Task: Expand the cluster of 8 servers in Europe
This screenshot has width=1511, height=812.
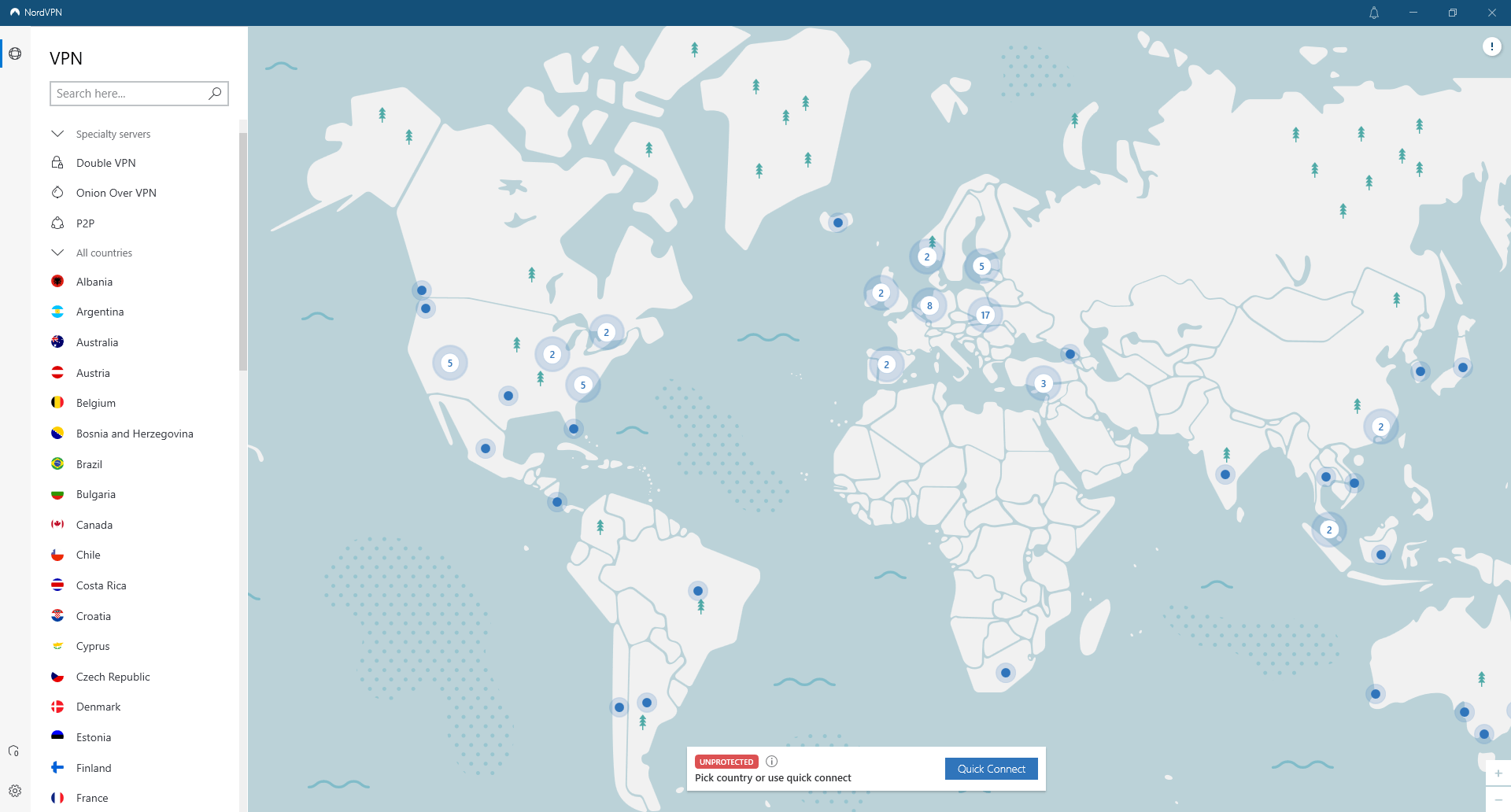Action: [x=929, y=305]
